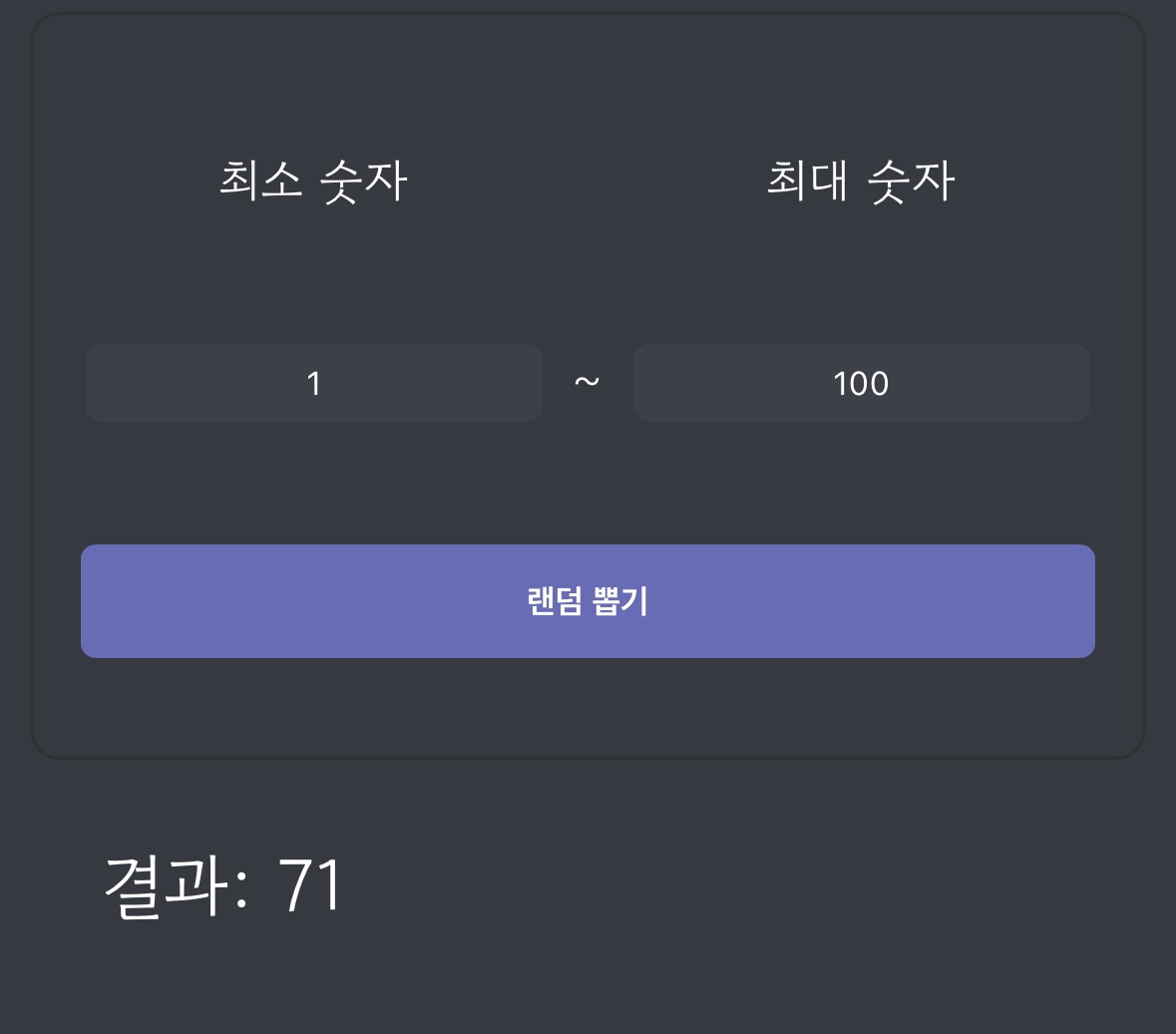The height and width of the screenshot is (1034, 1176).
Task: Click the 최대 숫자 heading
Action: 861,181
